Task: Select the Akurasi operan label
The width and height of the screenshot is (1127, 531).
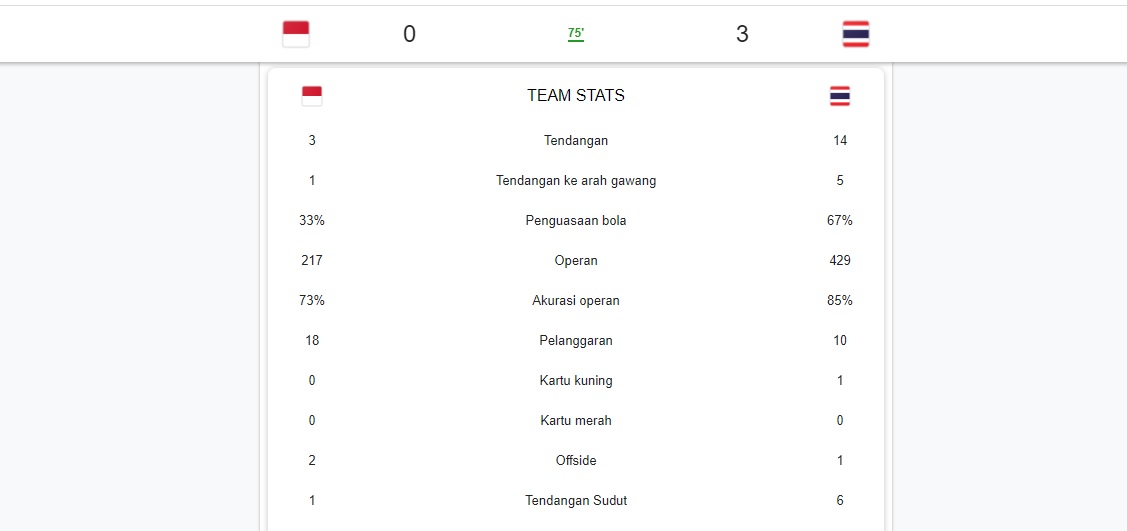Action: click(576, 301)
